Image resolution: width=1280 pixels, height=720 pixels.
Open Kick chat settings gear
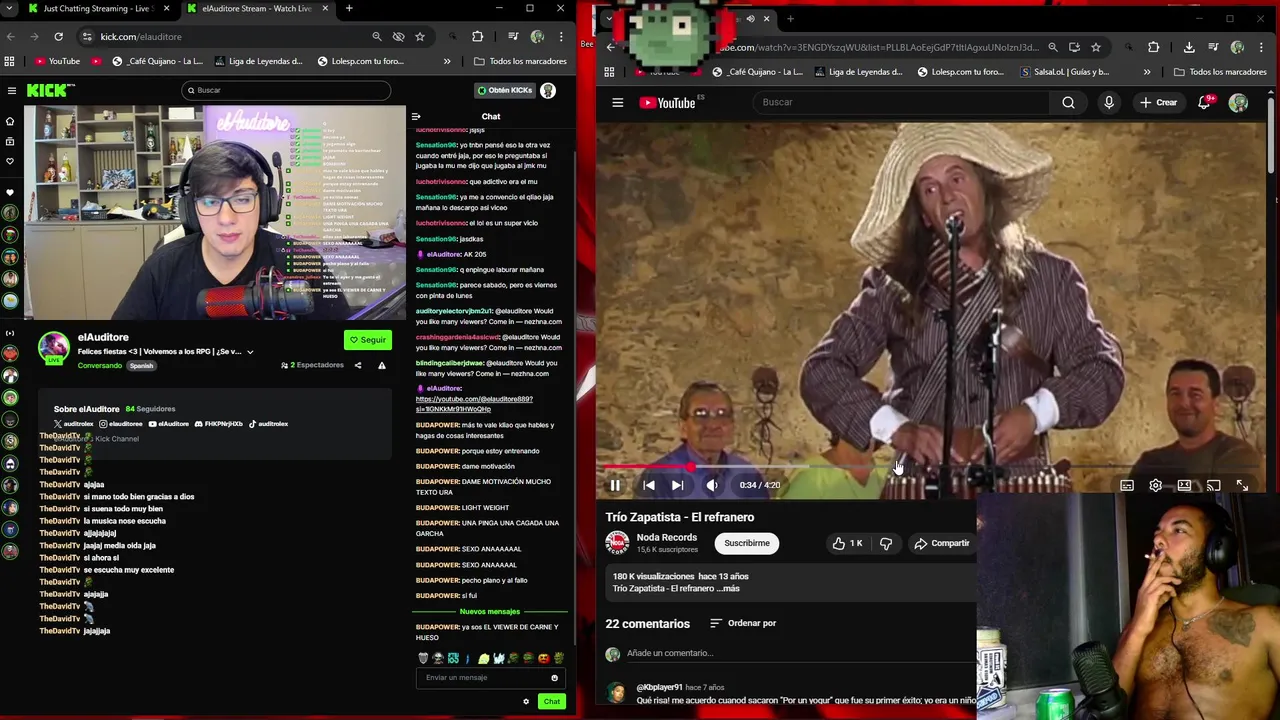[526, 701]
